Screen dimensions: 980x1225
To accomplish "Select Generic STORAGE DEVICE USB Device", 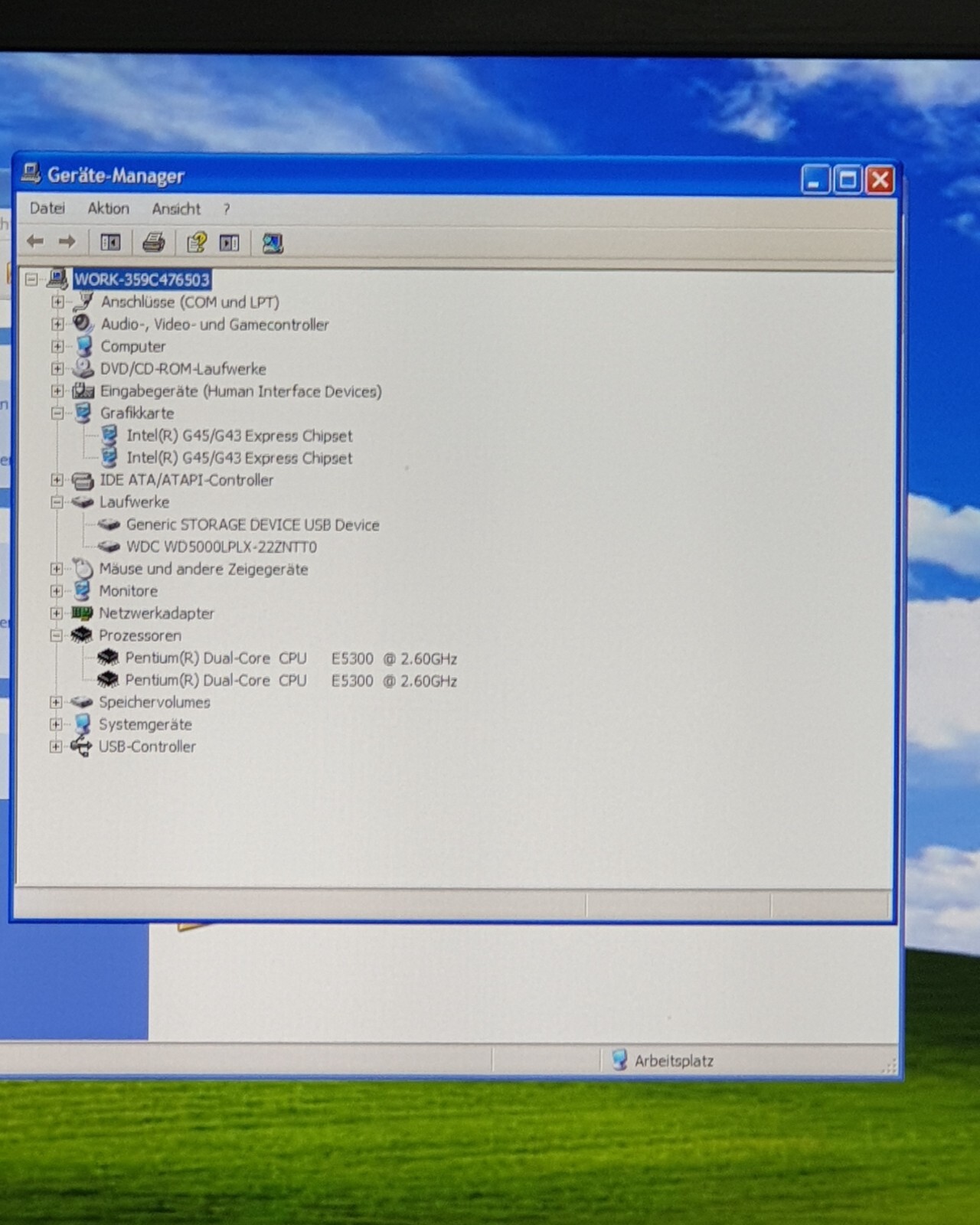I will 253,525.
